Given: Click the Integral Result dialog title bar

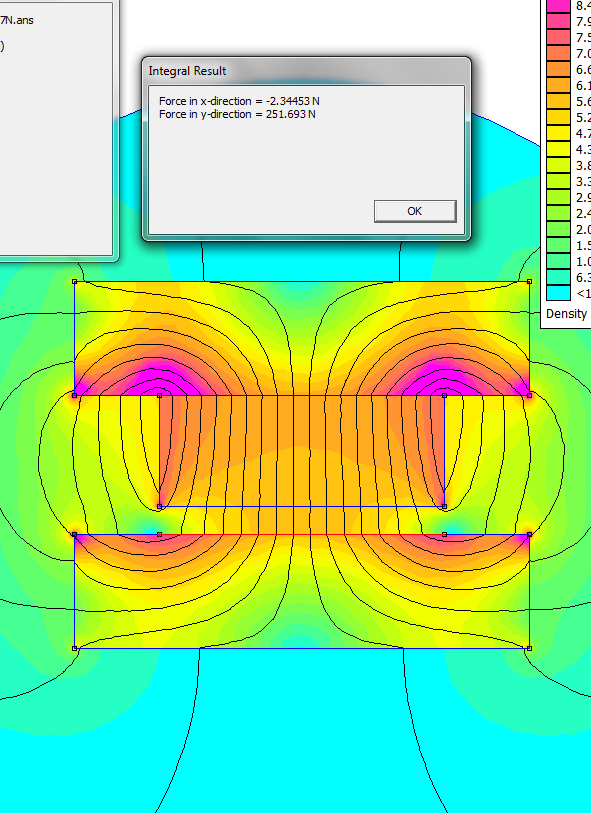Looking at the screenshot, I should coord(306,71).
